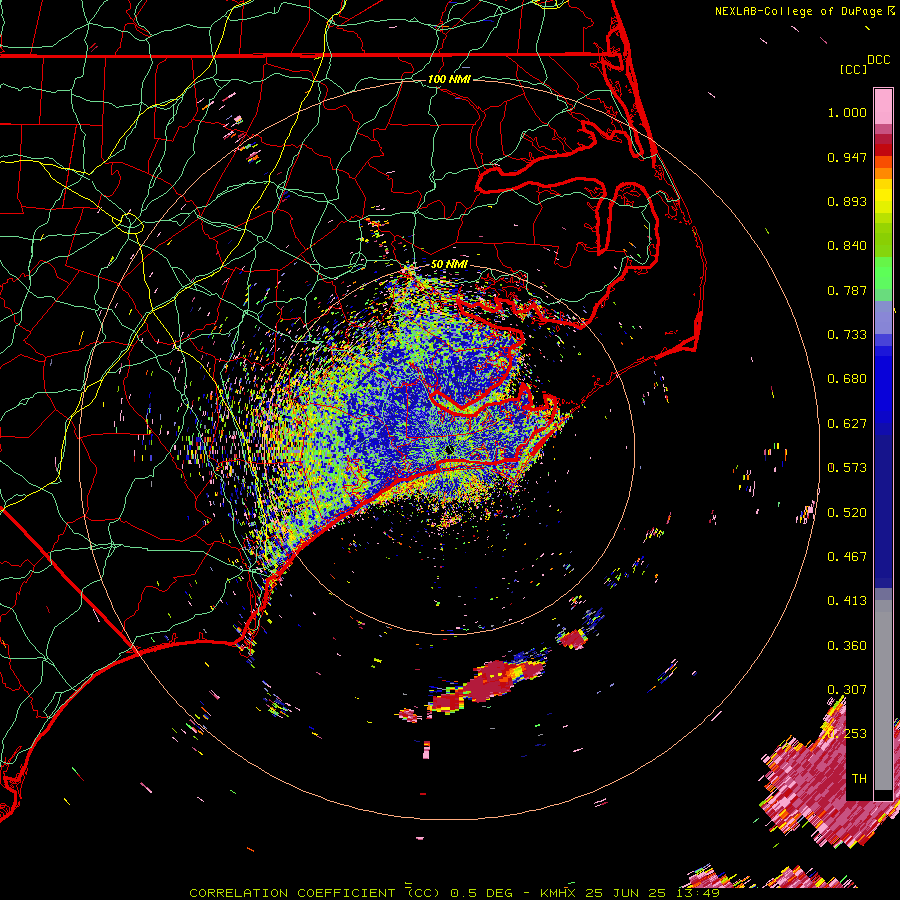Pick the light periwinkle swatch beside 0.733
This screenshot has height=900, width=900.
883,317
